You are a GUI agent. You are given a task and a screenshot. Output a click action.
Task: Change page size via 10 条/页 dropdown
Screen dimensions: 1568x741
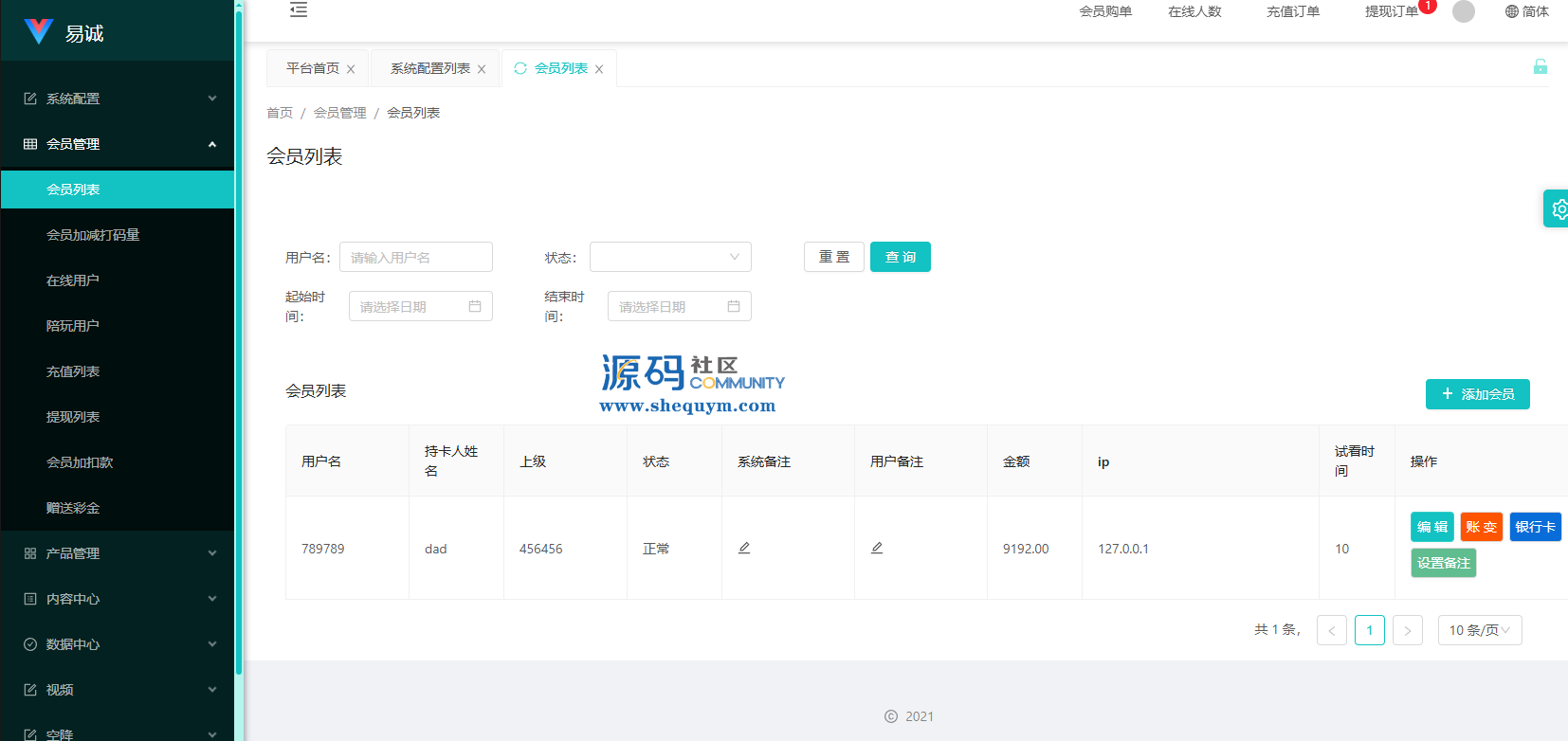pyautogui.click(x=1479, y=630)
